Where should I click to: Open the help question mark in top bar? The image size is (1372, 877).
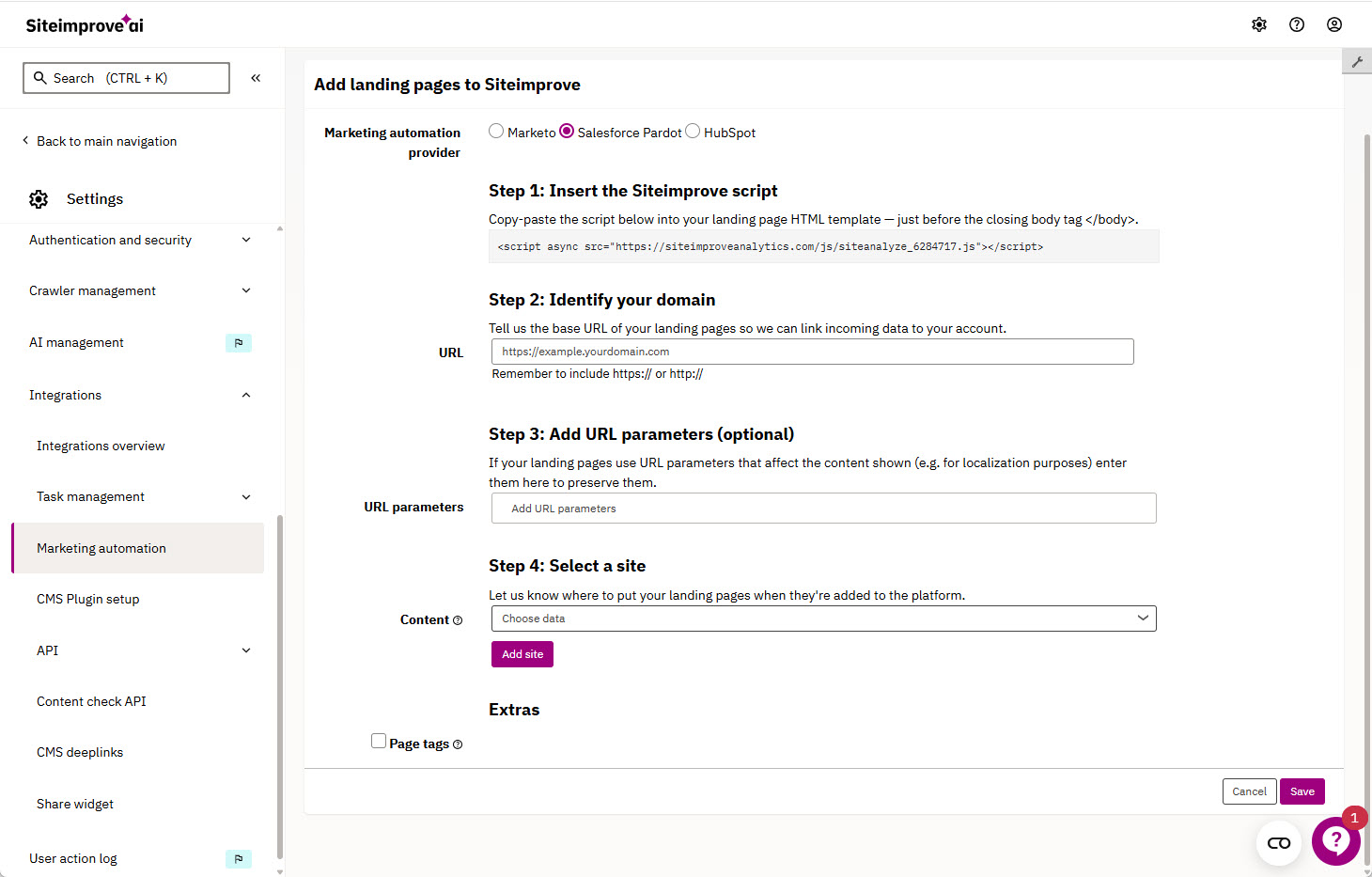(1297, 24)
